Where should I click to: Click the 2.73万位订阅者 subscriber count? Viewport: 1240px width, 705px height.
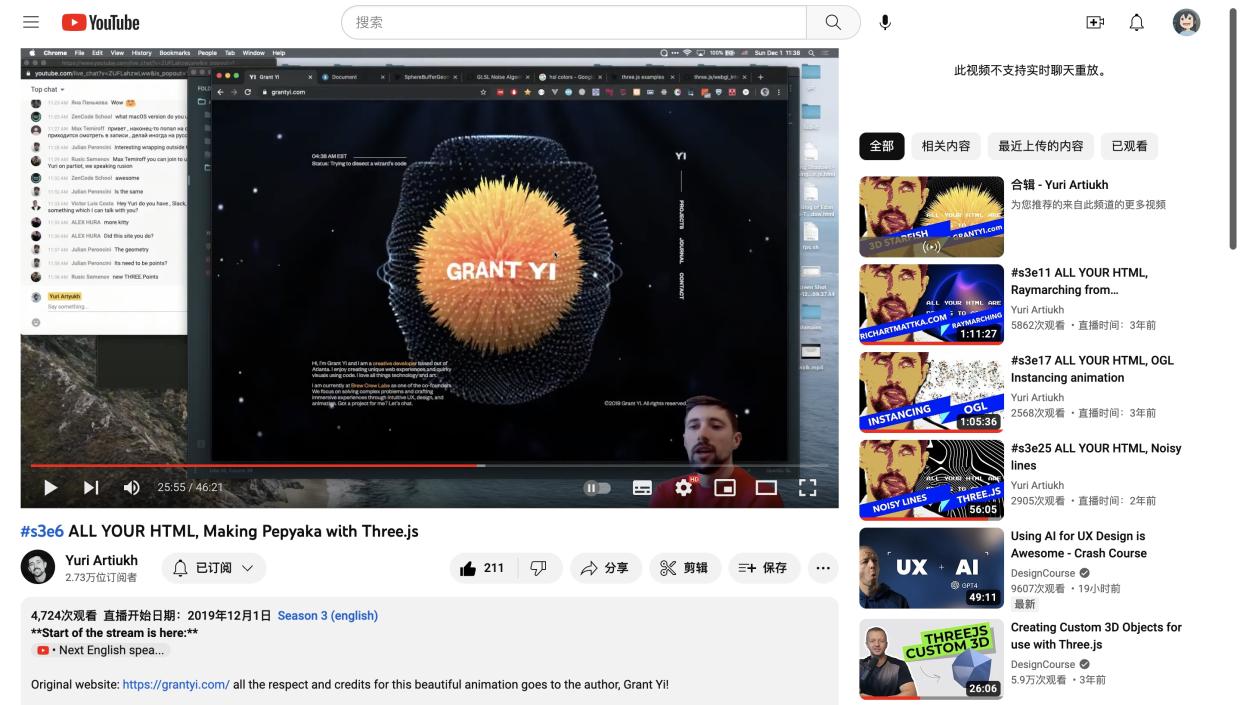(101, 578)
